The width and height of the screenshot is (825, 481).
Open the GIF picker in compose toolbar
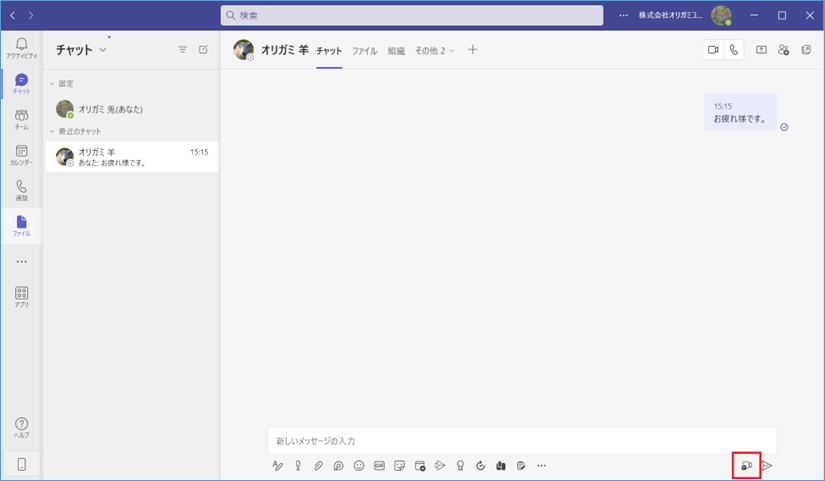379,465
